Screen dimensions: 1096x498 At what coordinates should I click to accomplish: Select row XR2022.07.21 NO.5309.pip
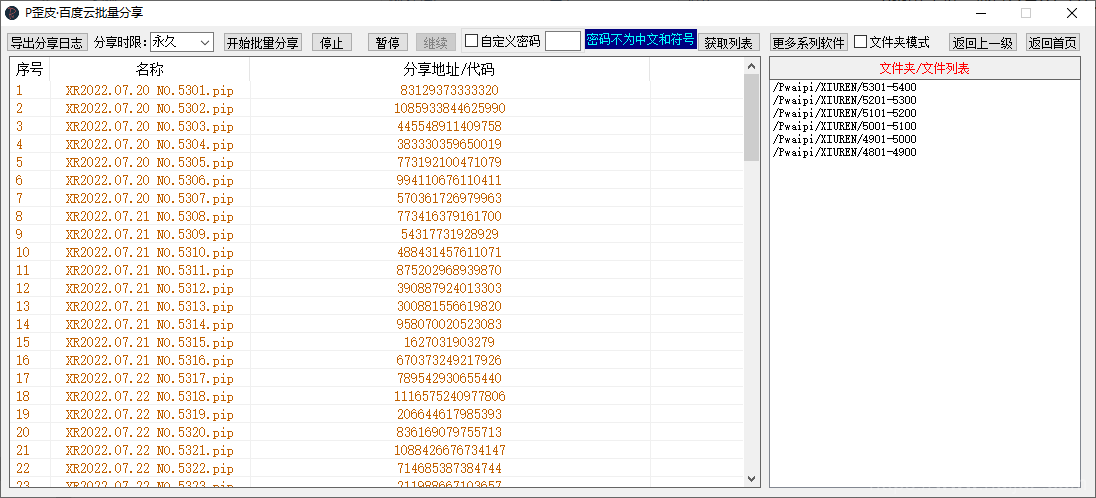377,234
